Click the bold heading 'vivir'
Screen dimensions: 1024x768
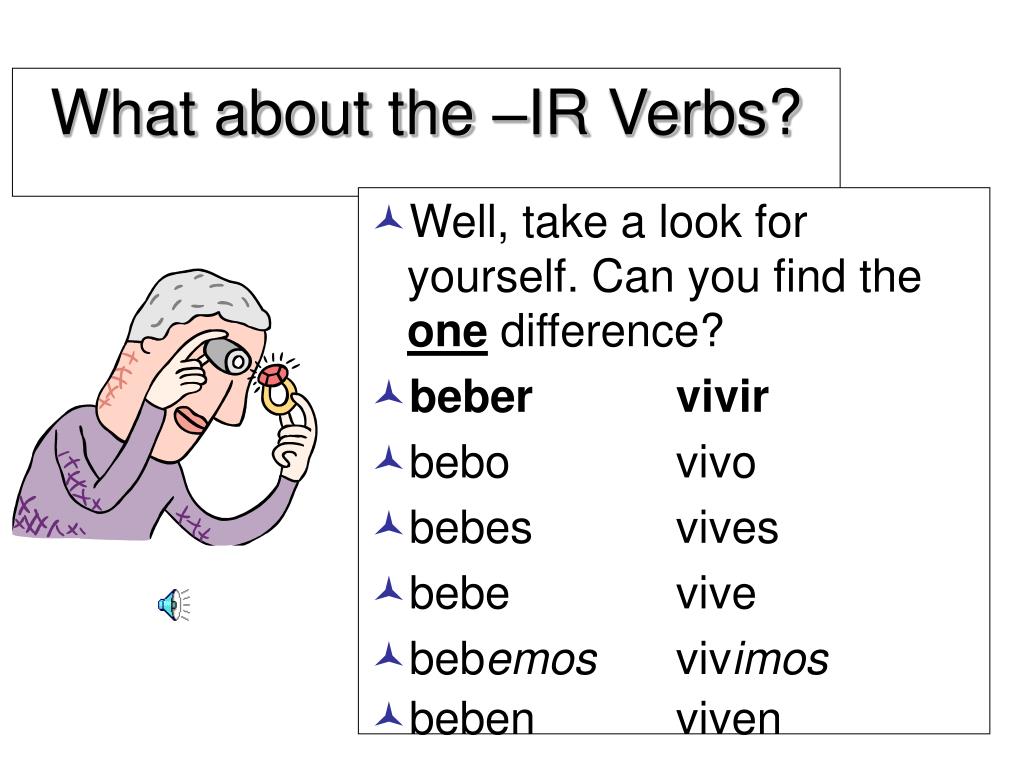tap(722, 396)
